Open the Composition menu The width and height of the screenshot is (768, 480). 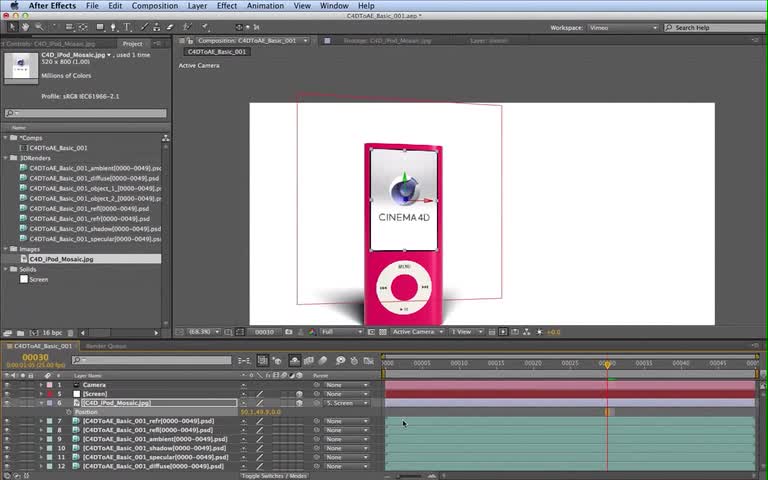(x=155, y=6)
